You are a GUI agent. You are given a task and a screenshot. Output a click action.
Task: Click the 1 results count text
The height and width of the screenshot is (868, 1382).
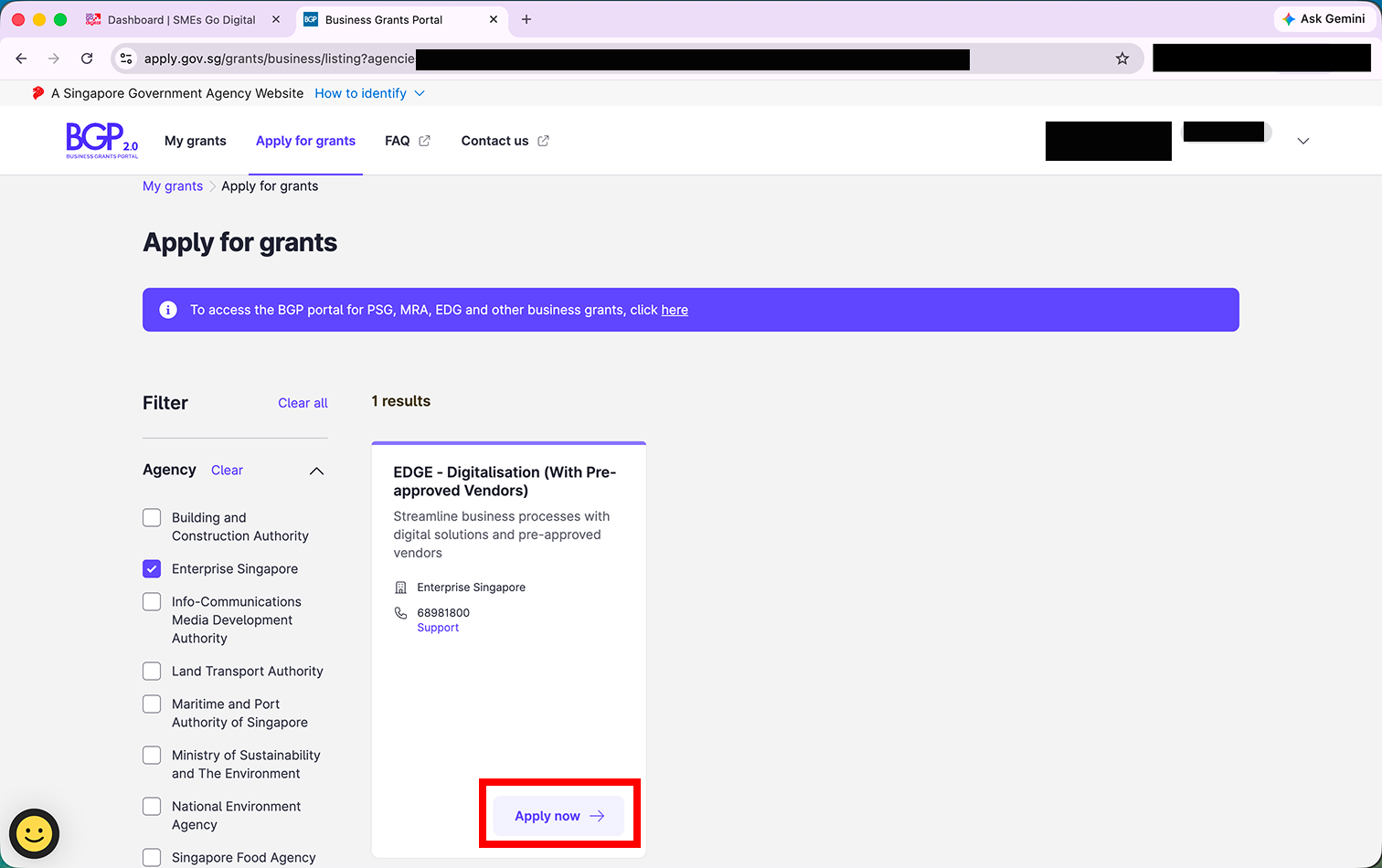pos(401,401)
